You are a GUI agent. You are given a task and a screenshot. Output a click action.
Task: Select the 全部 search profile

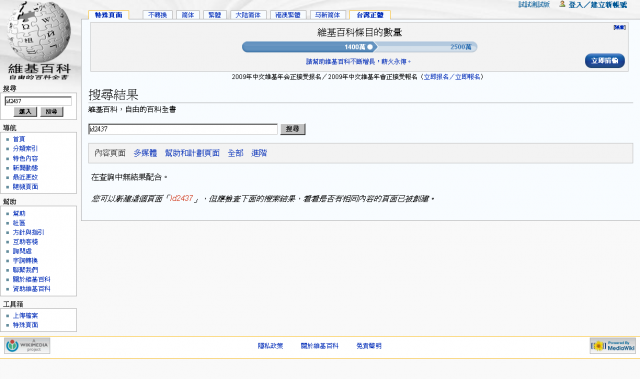(236, 153)
